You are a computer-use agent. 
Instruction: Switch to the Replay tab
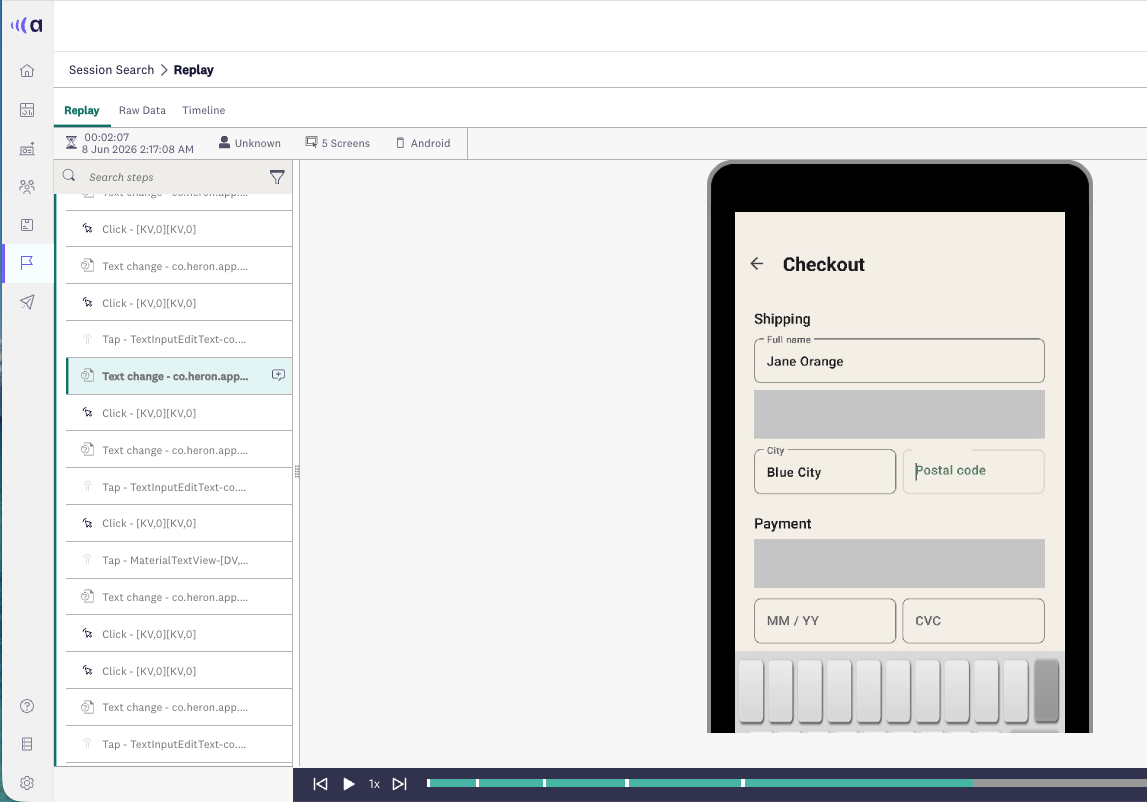(x=81, y=110)
